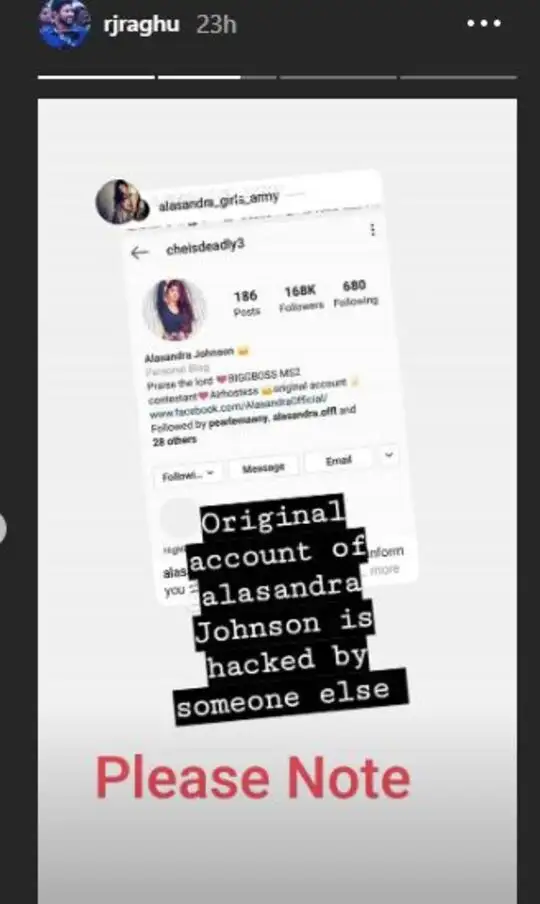
Task: Open the three-dot story options menu
Action: 484,24
